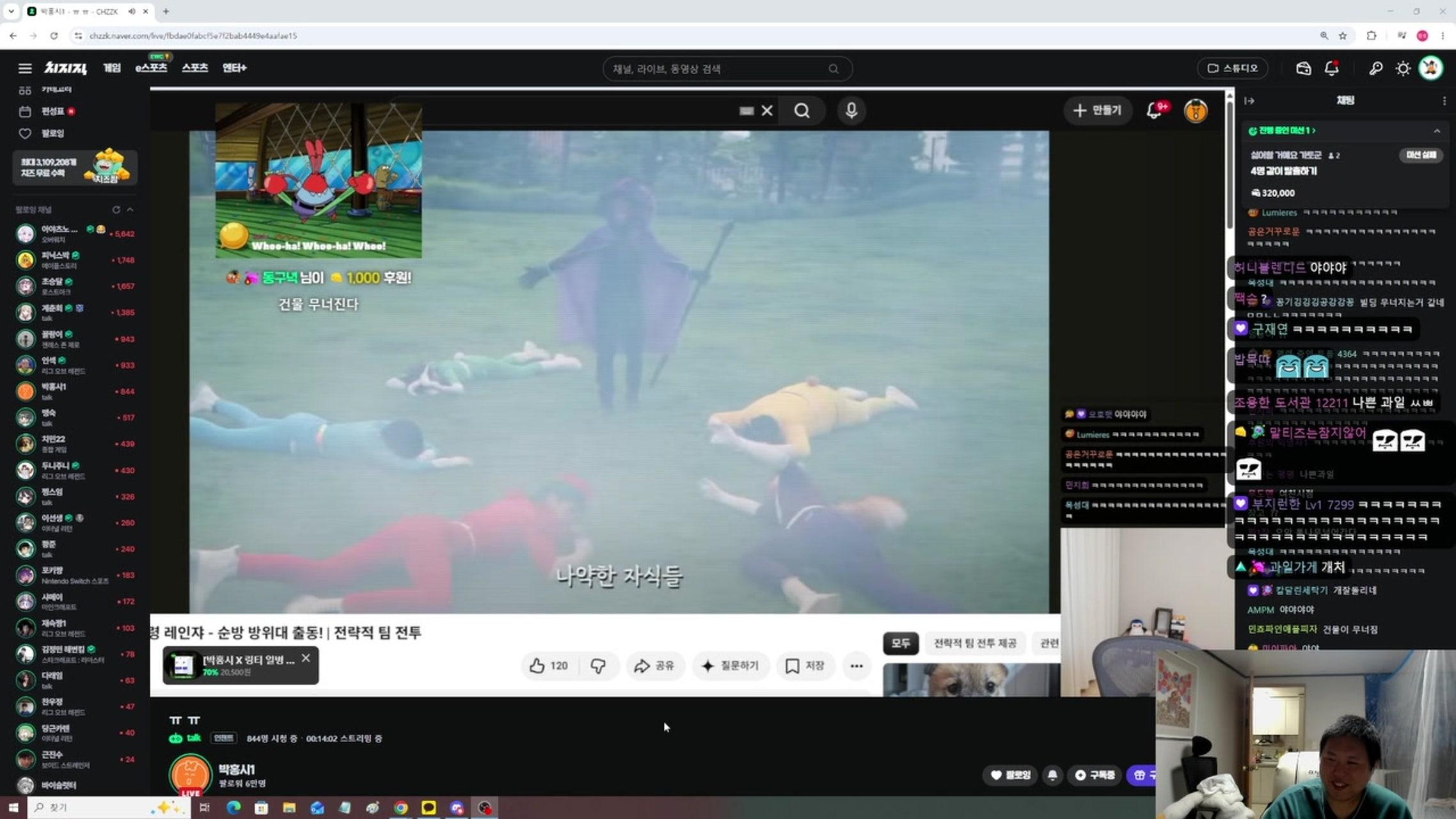The image size is (1456, 819).
Task: Click the 구독중 subscribe button
Action: pyautogui.click(x=1095, y=775)
